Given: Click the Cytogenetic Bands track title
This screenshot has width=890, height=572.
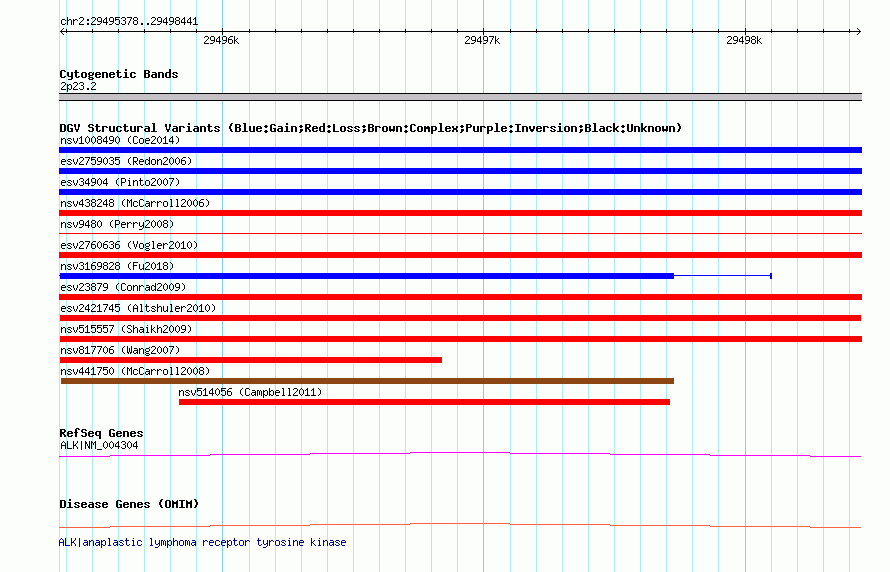Looking at the screenshot, I should (x=119, y=74).
